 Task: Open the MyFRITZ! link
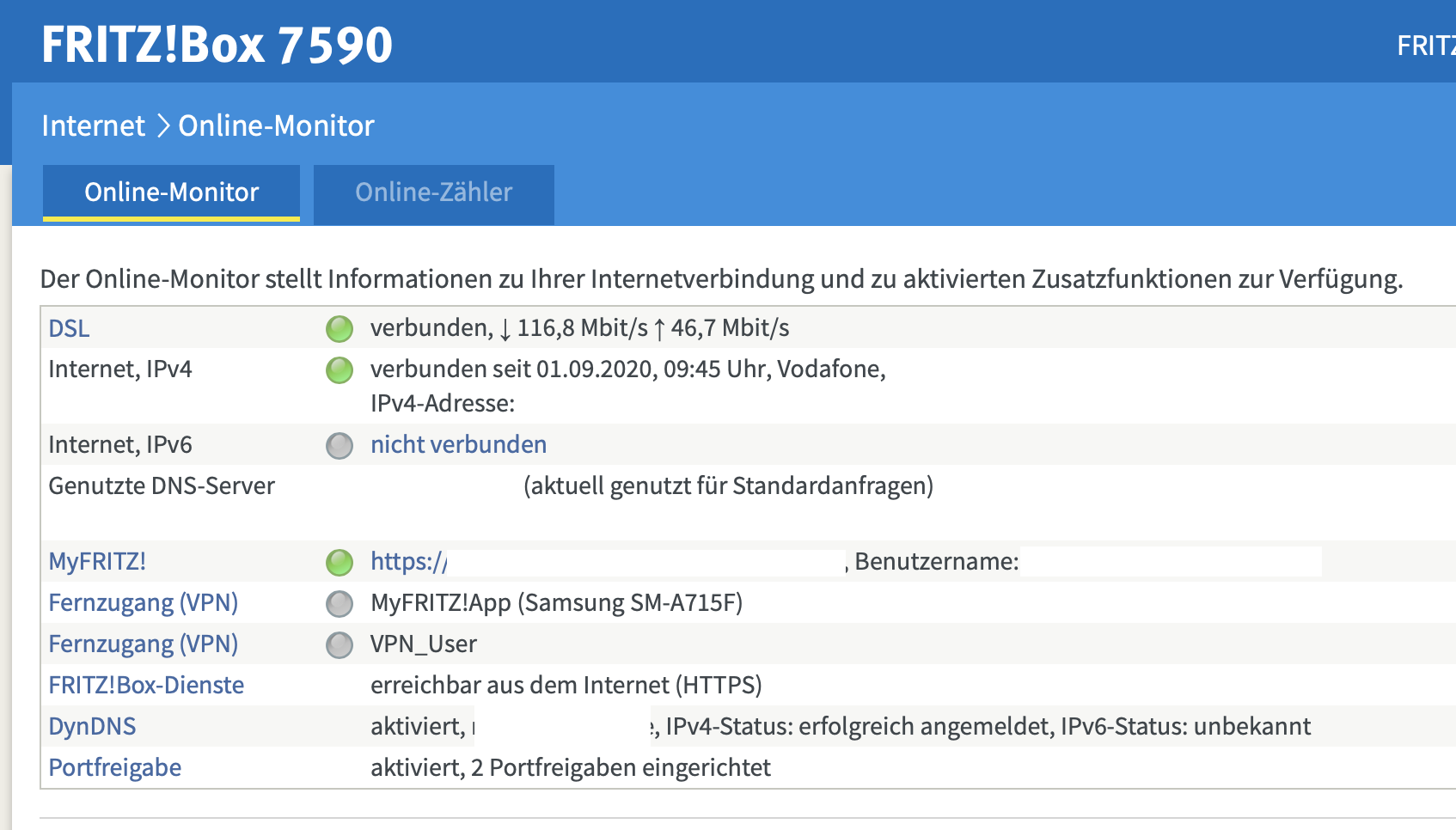(x=97, y=561)
